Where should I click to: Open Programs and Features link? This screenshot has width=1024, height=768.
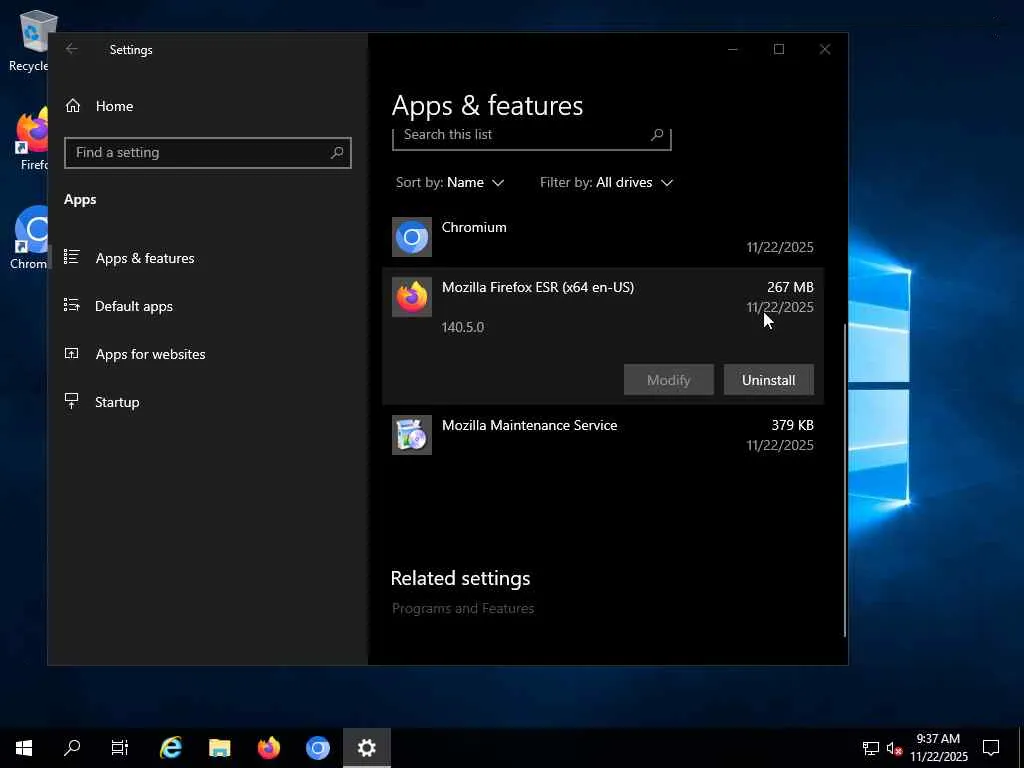pyautogui.click(x=463, y=608)
